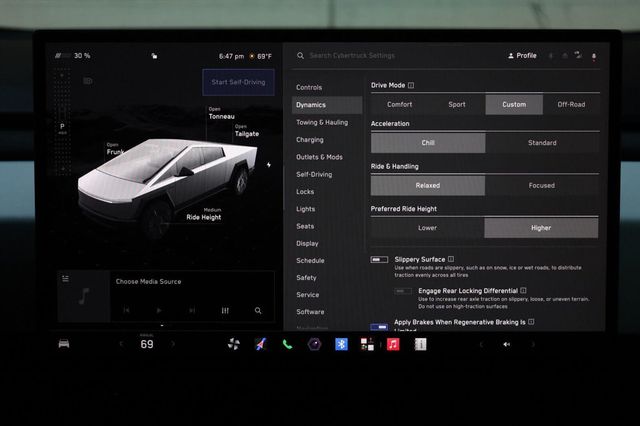Click the media search magnifier icon
Image resolution: width=640 pixels, height=426 pixels.
pos(258,311)
